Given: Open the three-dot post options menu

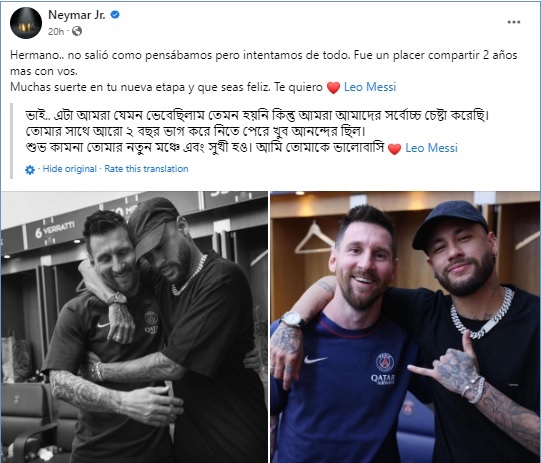Looking at the screenshot, I should click(513, 22).
